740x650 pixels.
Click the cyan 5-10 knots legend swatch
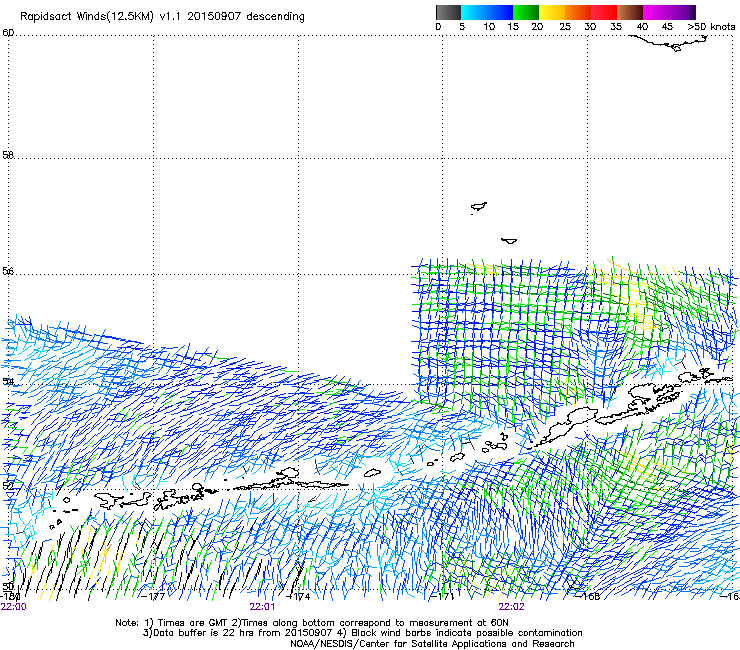[473, 12]
